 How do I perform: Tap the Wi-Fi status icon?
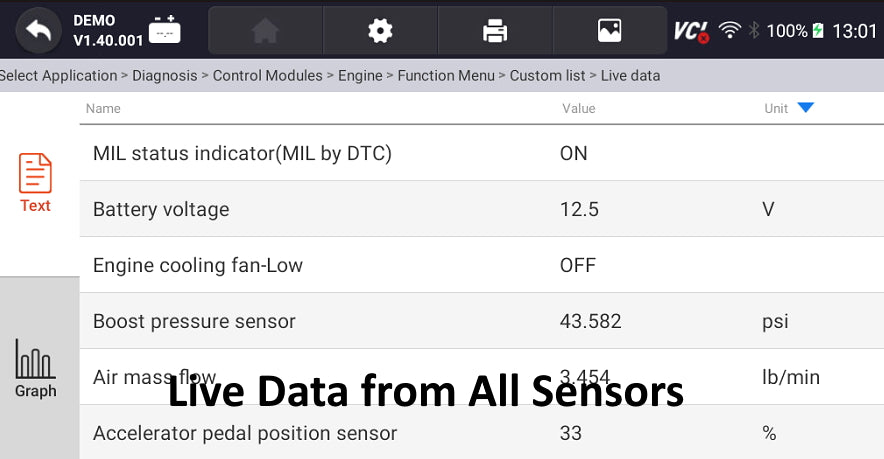click(x=729, y=31)
